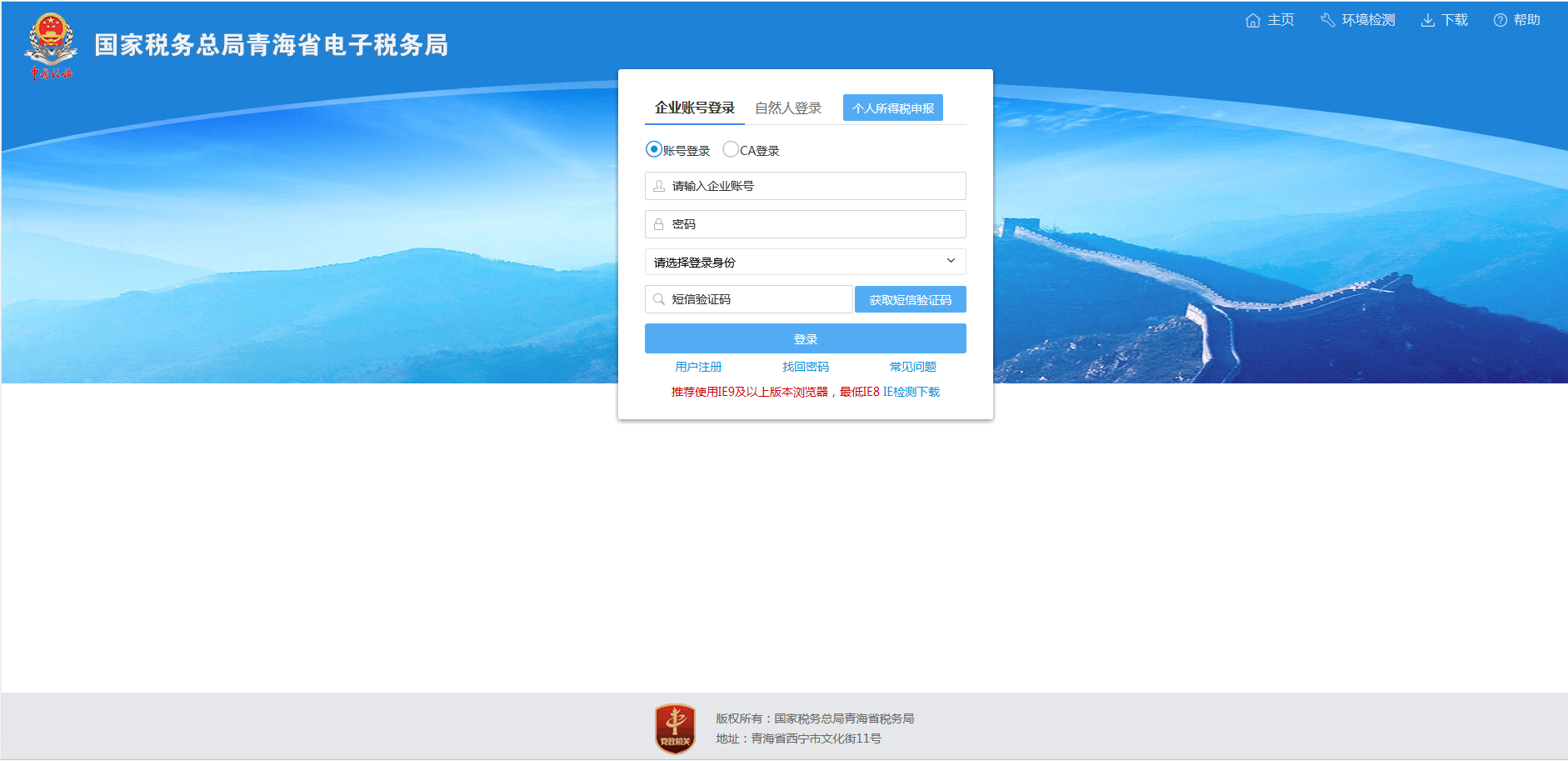
Task: Click 找回密码 to recover password
Action: [805, 366]
